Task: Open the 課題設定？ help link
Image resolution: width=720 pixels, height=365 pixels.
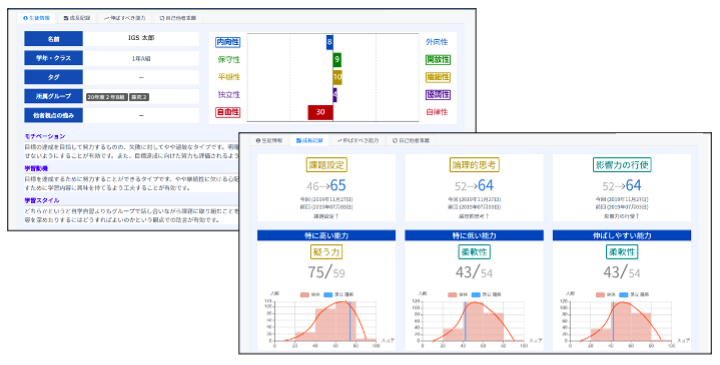Action: coord(326,216)
